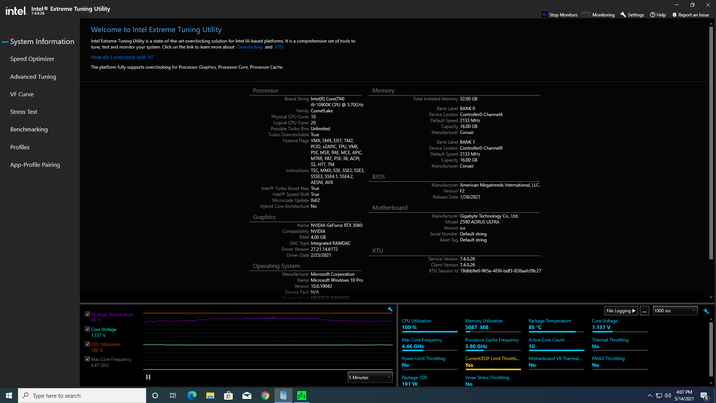This screenshot has height=403, width=716.
Task: Open green app icon in taskbar
Action: 301,395
